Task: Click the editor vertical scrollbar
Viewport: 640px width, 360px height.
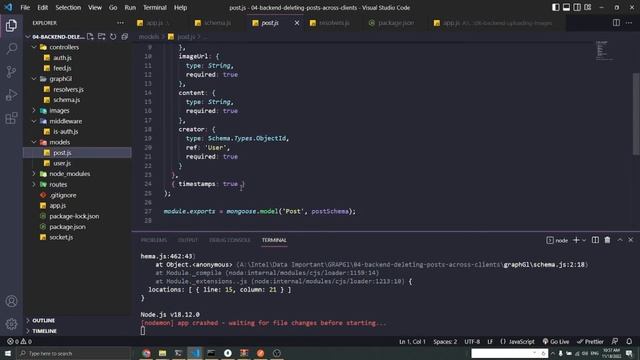Action: [x=636, y=114]
